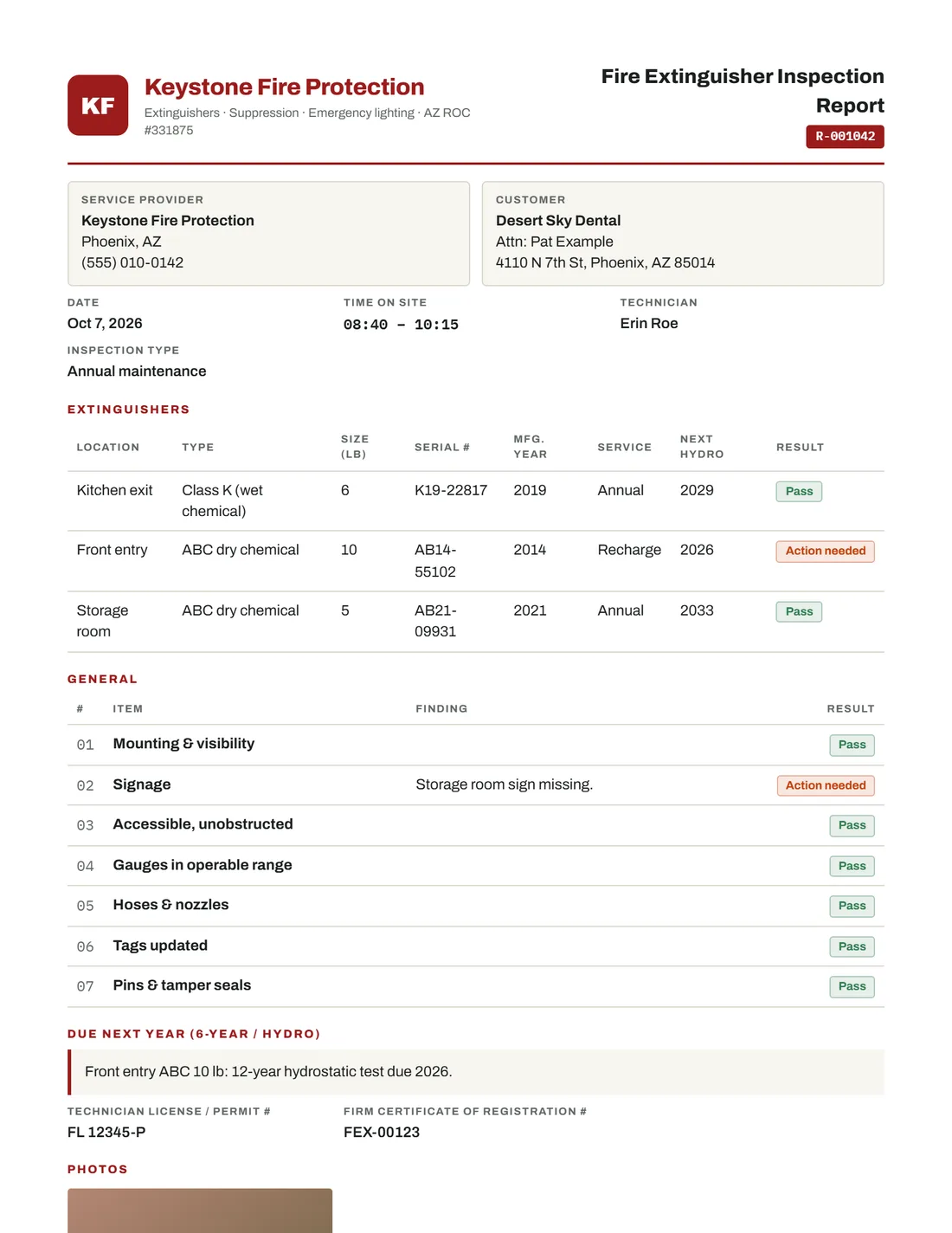Click the Pass badge for Storage room
Image resolution: width=952 pixels, height=1233 pixels.
799,611
